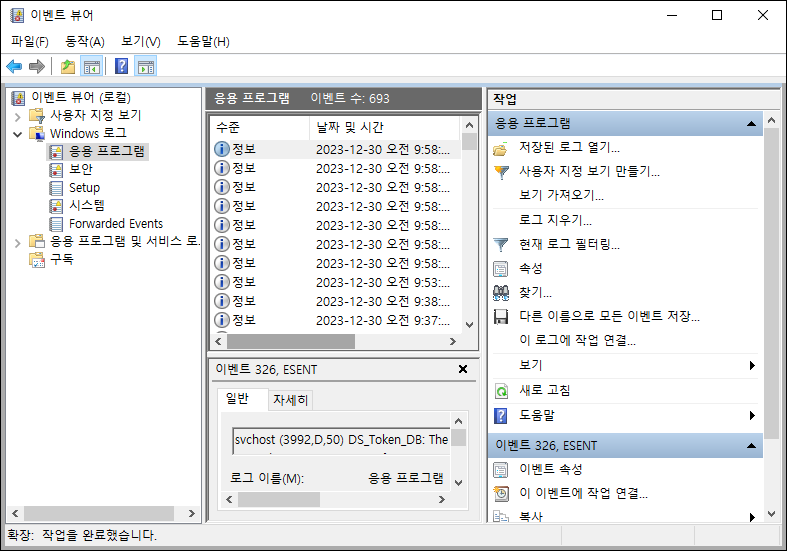
Task: Select Windows 로그 folder
Action: tap(88, 133)
